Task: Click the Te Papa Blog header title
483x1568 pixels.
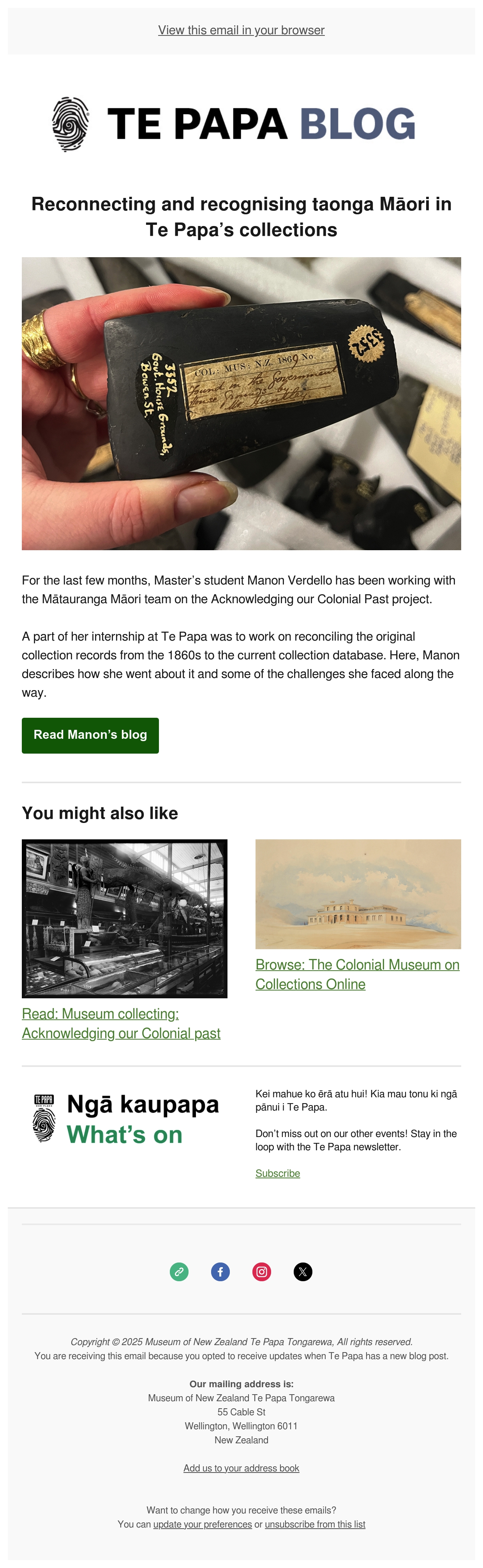Action: point(261,124)
